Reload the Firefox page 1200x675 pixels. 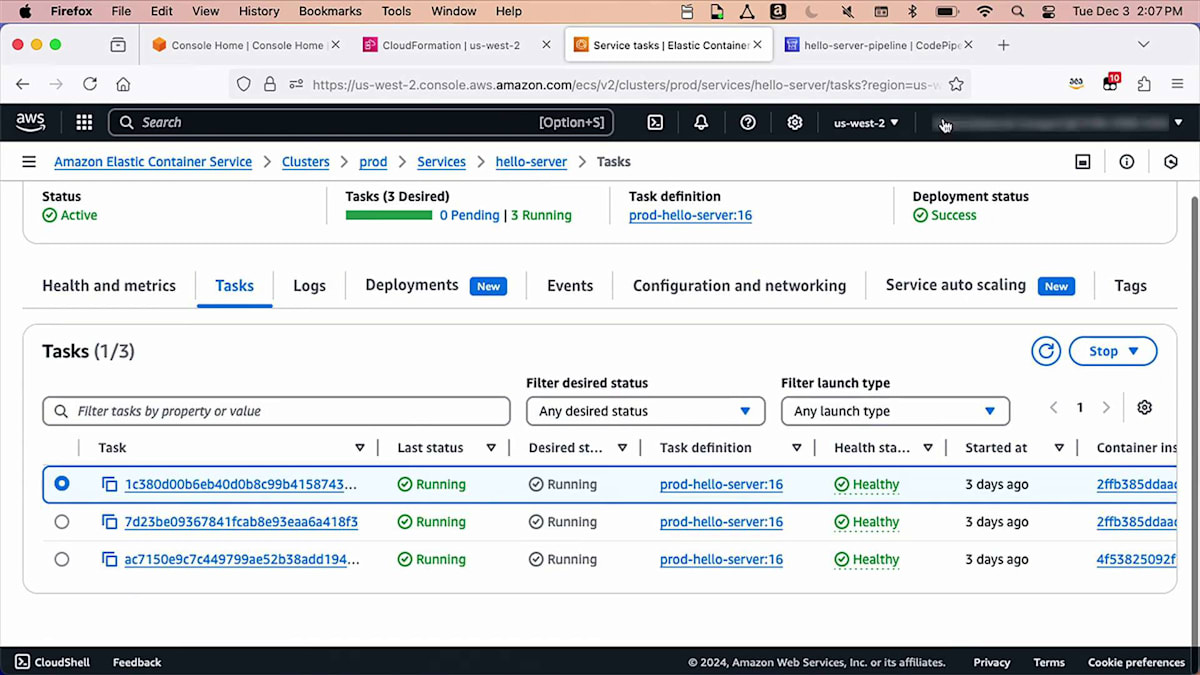point(90,84)
